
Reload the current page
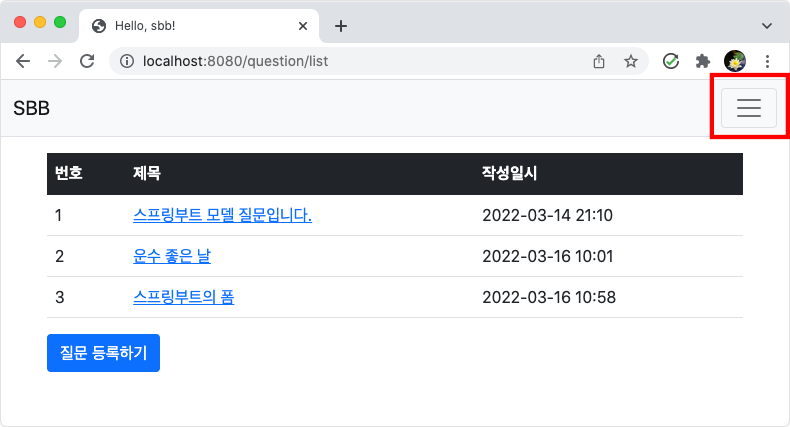[x=87, y=61]
